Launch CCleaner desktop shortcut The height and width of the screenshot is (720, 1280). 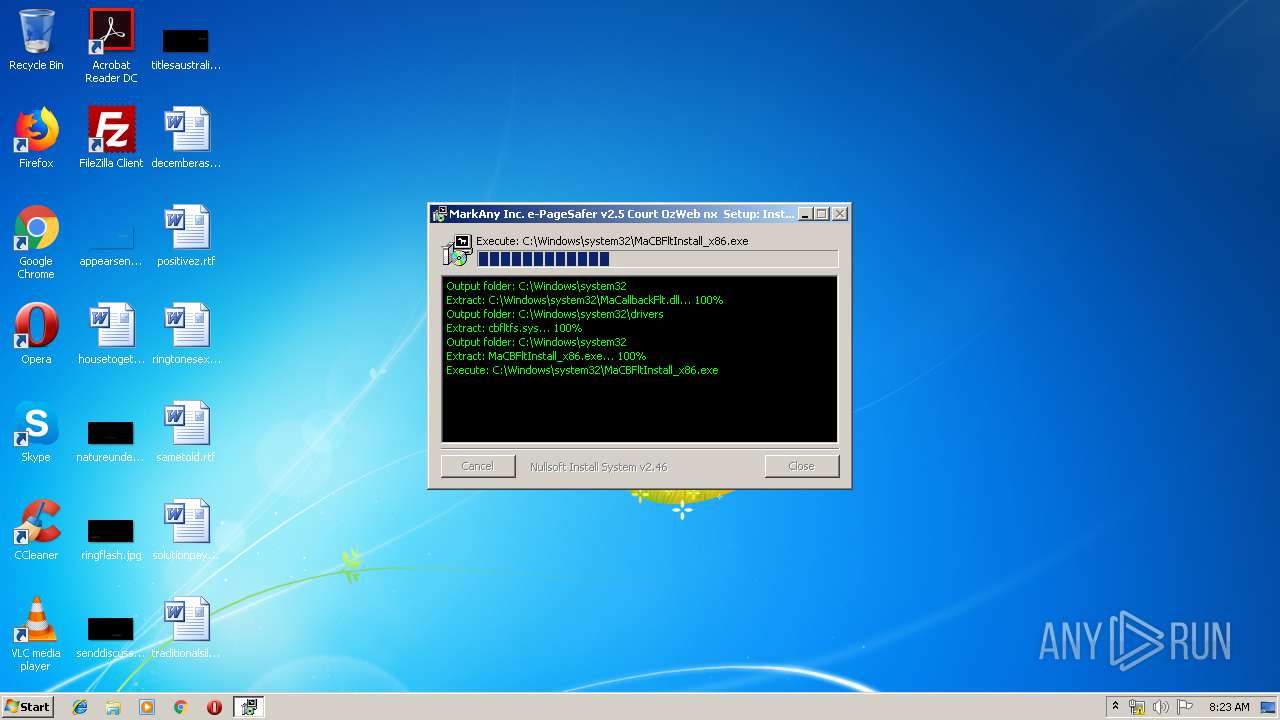click(36, 530)
